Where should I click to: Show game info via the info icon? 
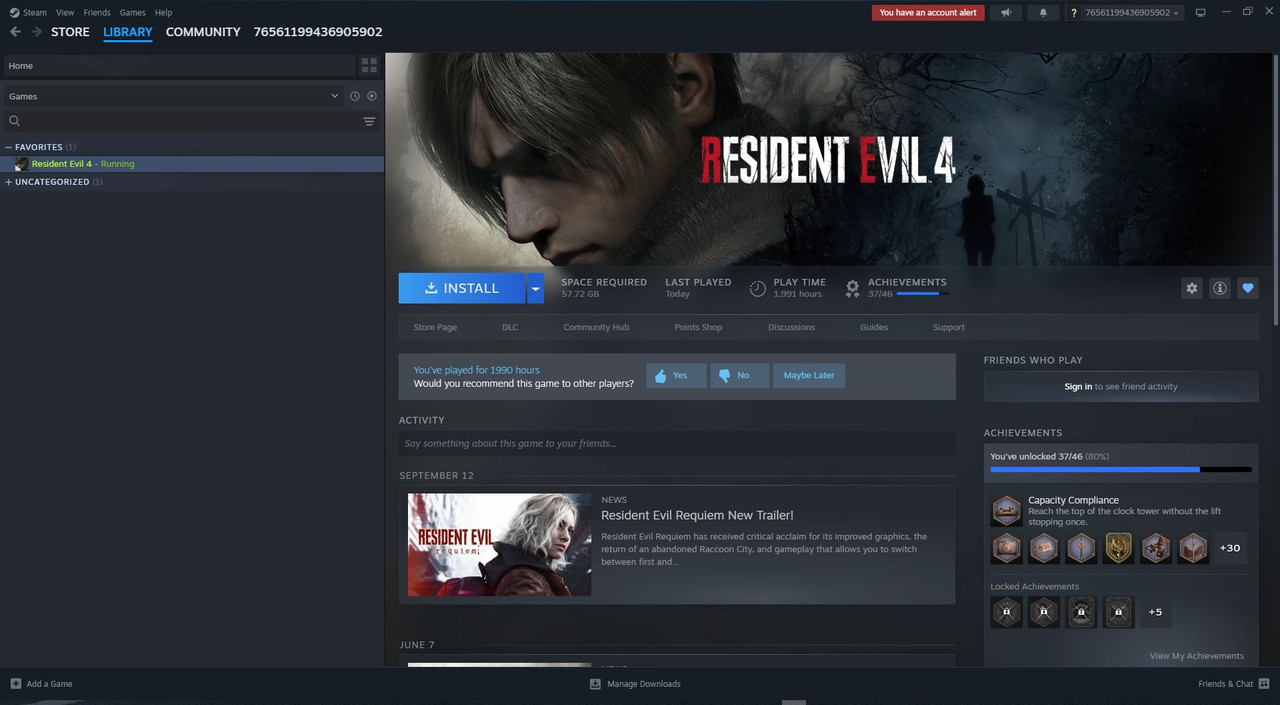coord(1220,288)
